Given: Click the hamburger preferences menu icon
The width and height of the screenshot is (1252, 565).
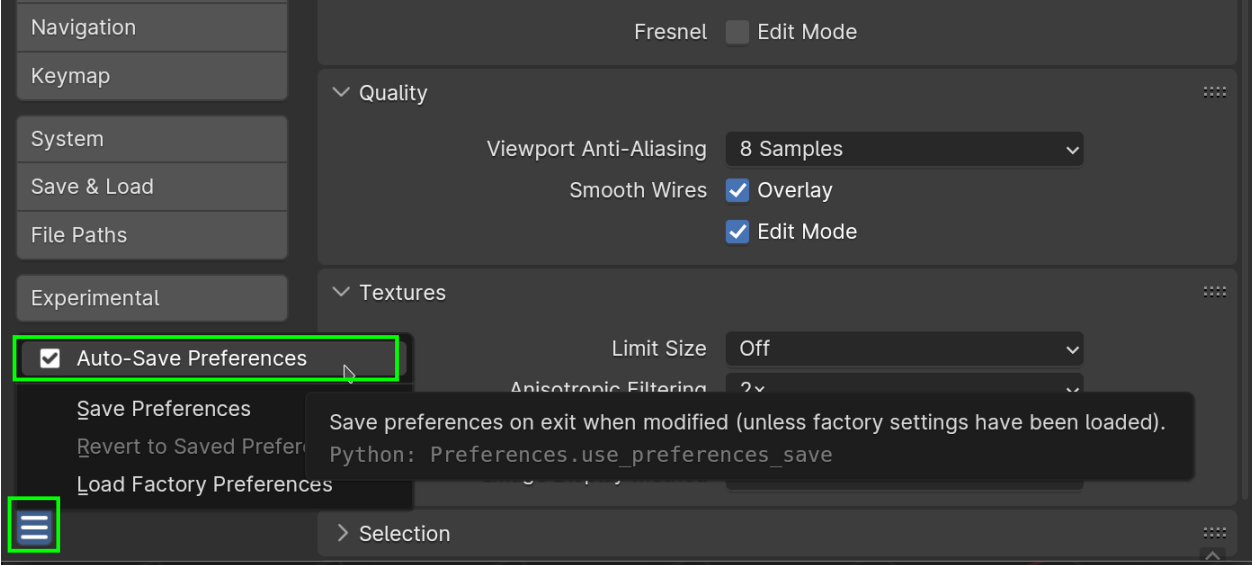Looking at the screenshot, I should click(34, 526).
